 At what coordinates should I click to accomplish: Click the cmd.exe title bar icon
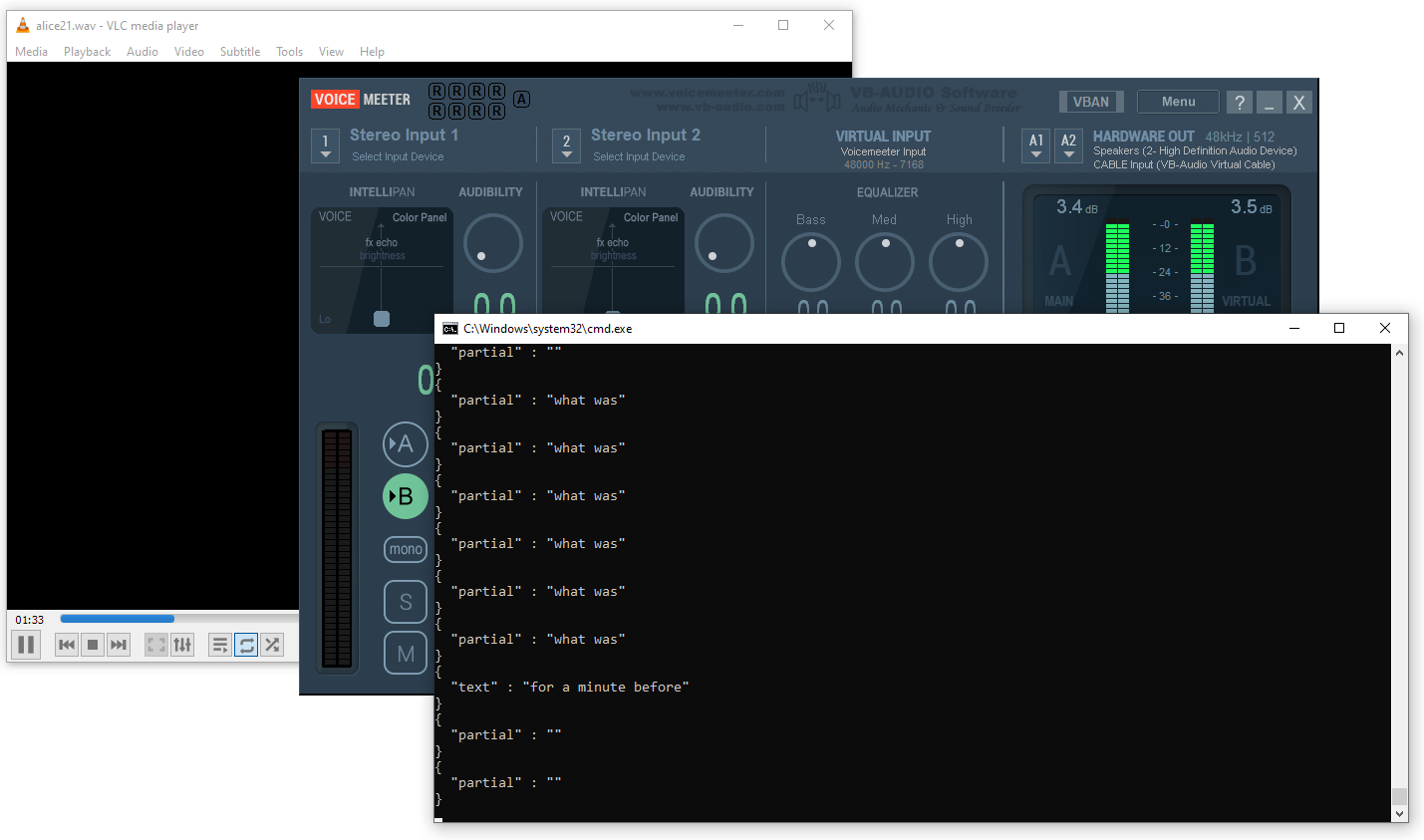450,328
